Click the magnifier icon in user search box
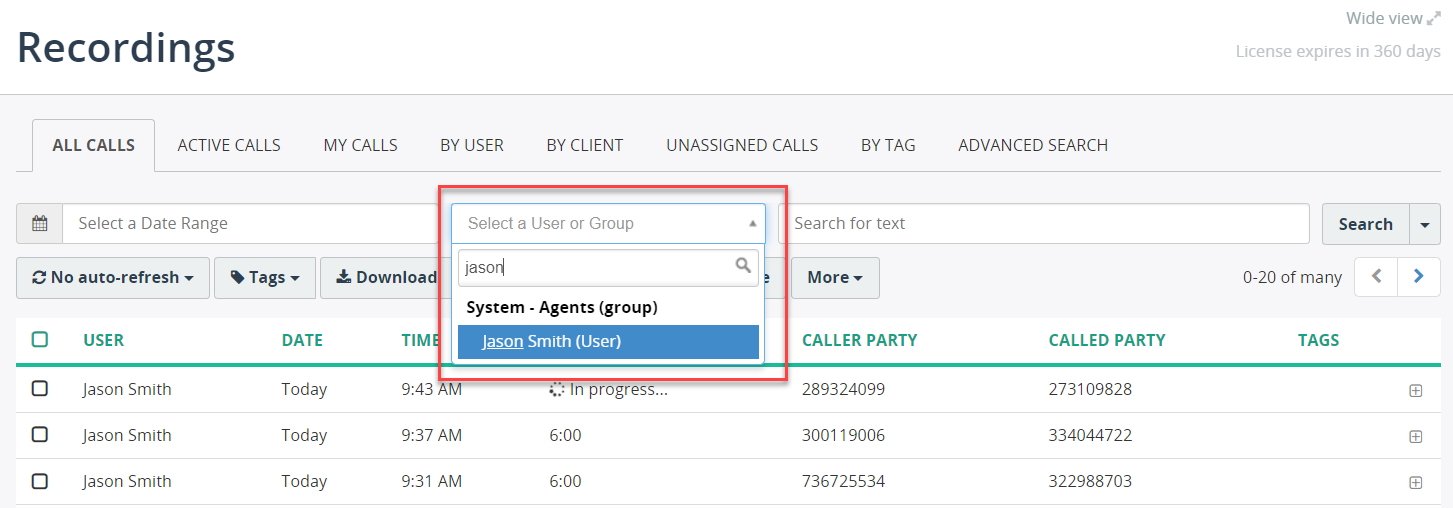 tap(743, 266)
